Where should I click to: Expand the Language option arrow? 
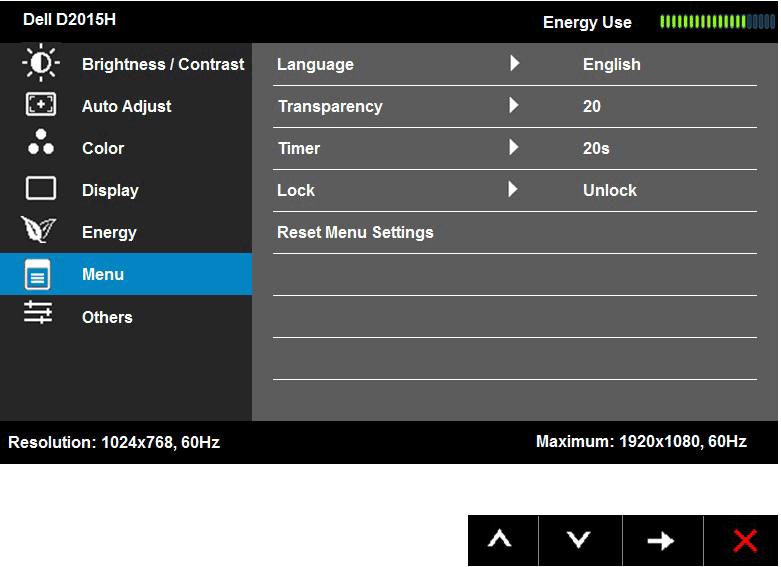pos(515,63)
